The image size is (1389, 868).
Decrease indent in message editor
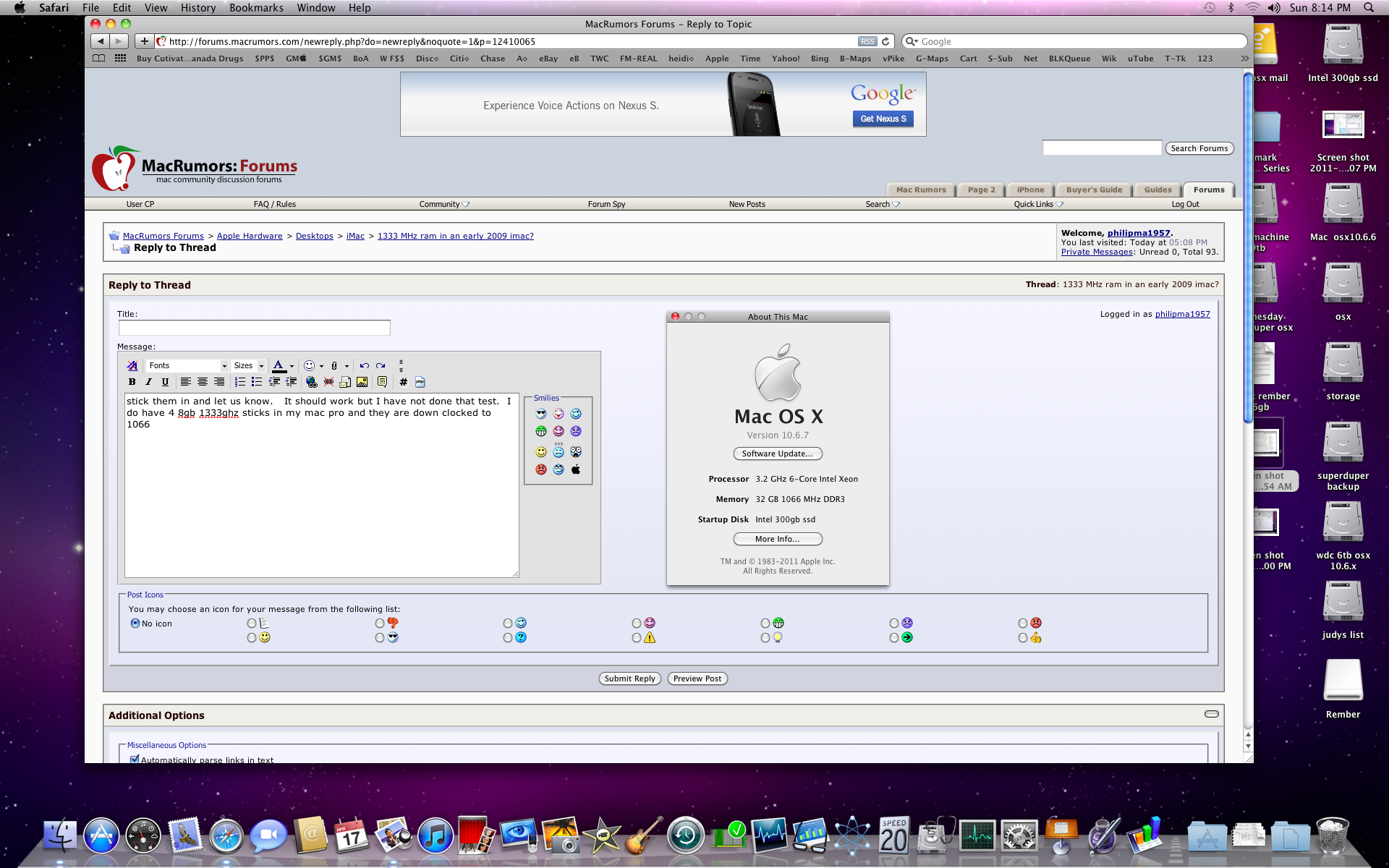click(274, 382)
